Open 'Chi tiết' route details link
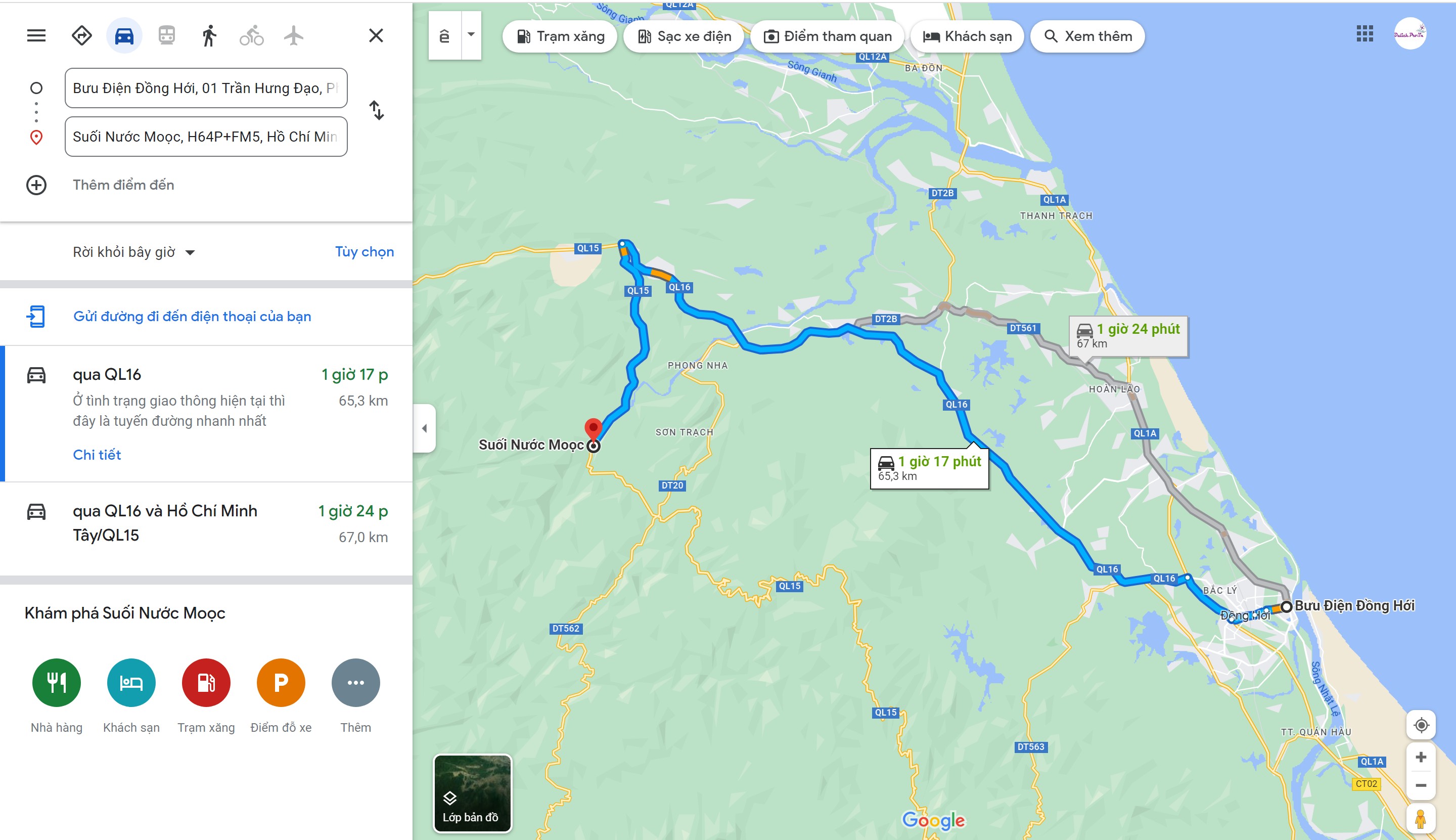This screenshot has width=1456, height=840. pos(97,455)
